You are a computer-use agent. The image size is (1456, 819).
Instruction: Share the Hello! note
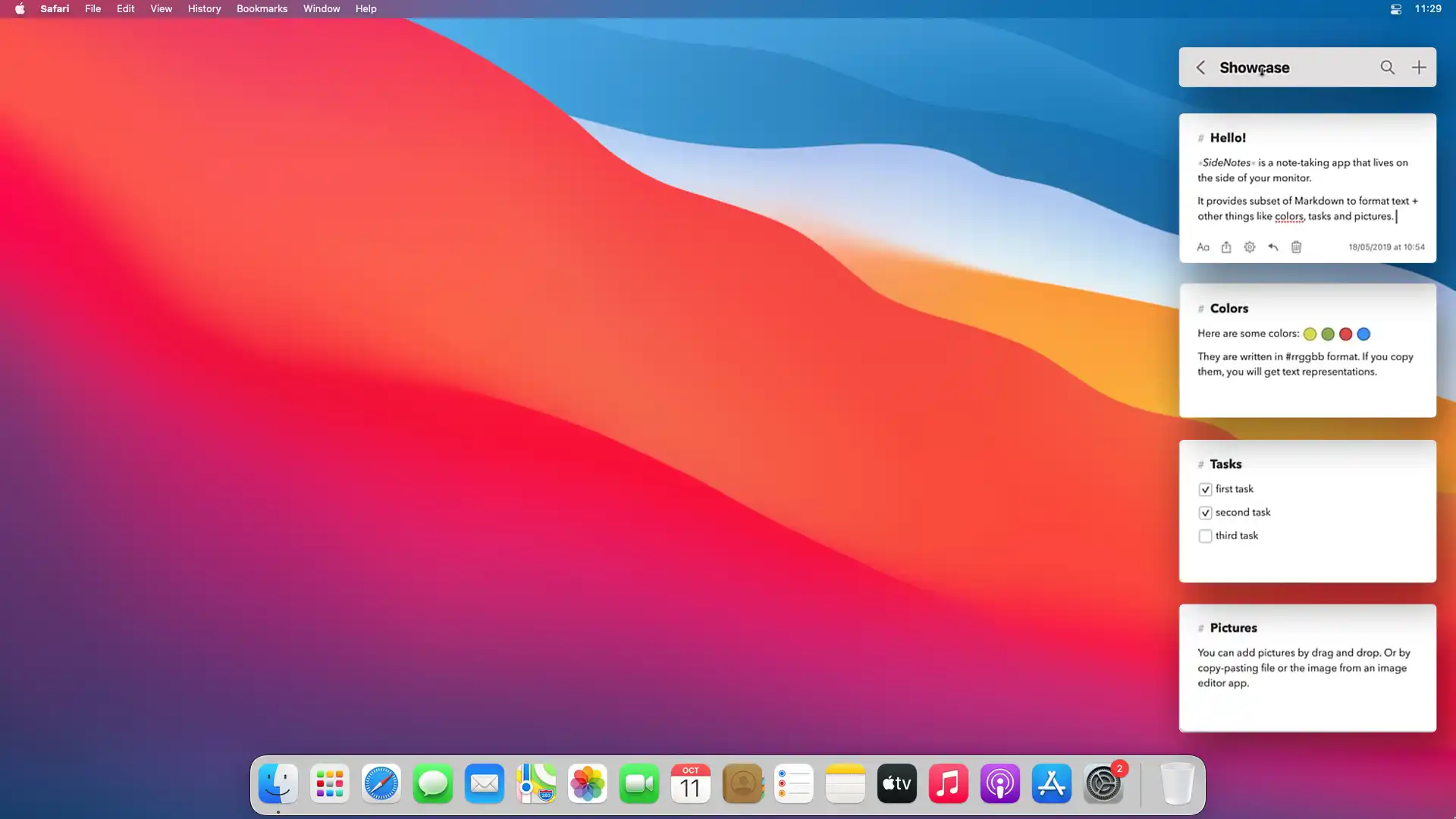(1226, 247)
